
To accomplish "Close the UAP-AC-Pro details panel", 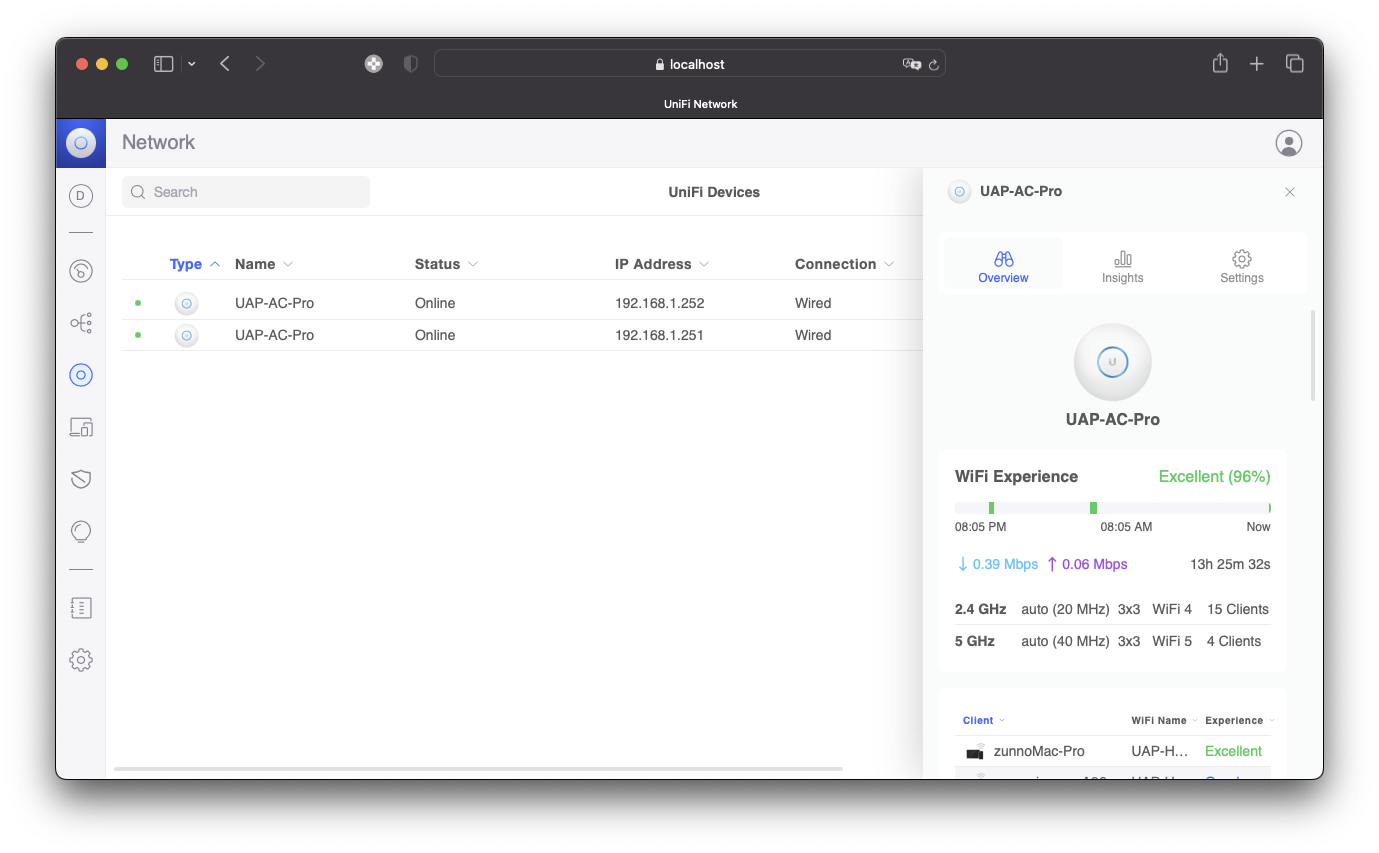I will coord(1290,192).
